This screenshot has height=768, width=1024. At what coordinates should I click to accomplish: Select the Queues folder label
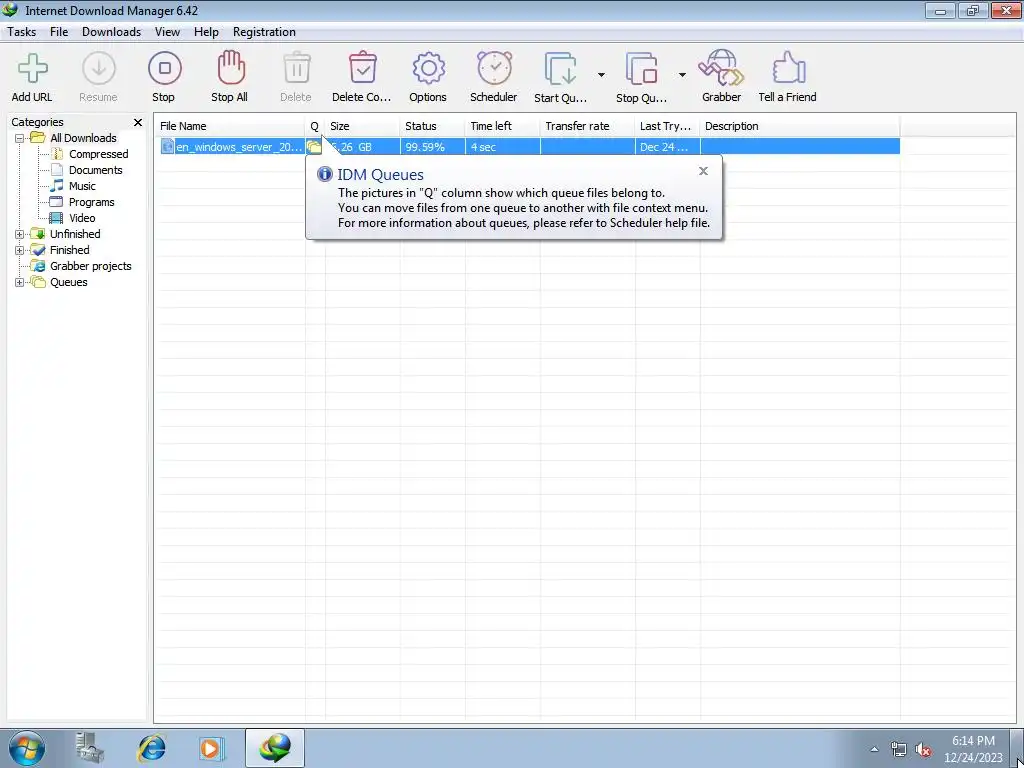(69, 282)
